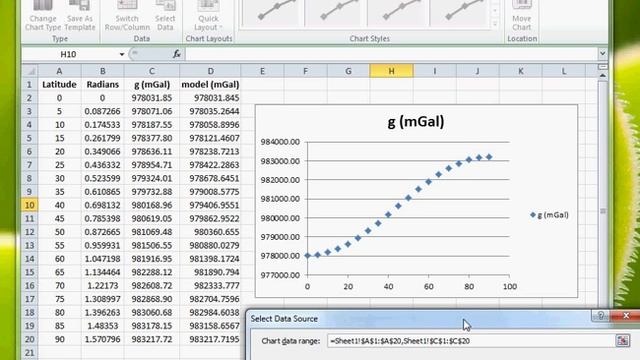This screenshot has height=360, width=640.
Task: Click into the formula bar
Action: click(391, 54)
